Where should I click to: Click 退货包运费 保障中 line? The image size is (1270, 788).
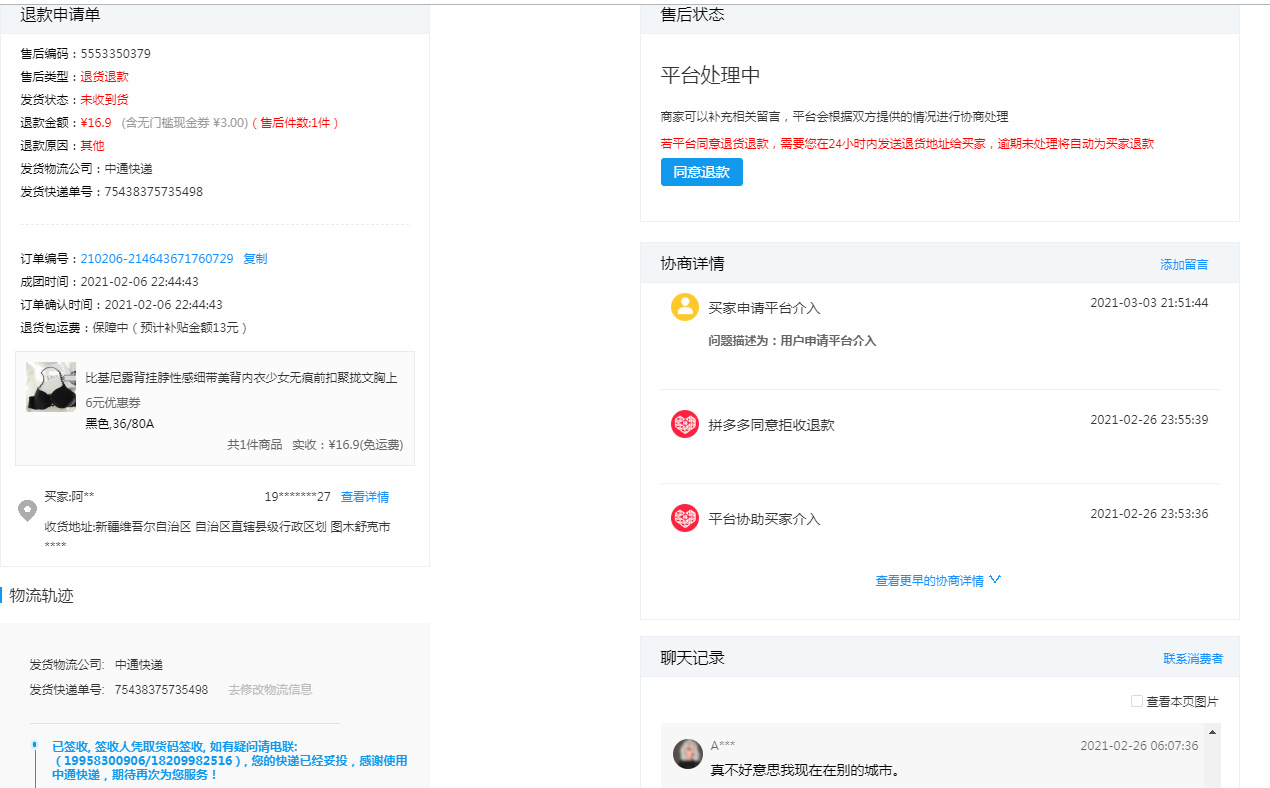coord(134,327)
